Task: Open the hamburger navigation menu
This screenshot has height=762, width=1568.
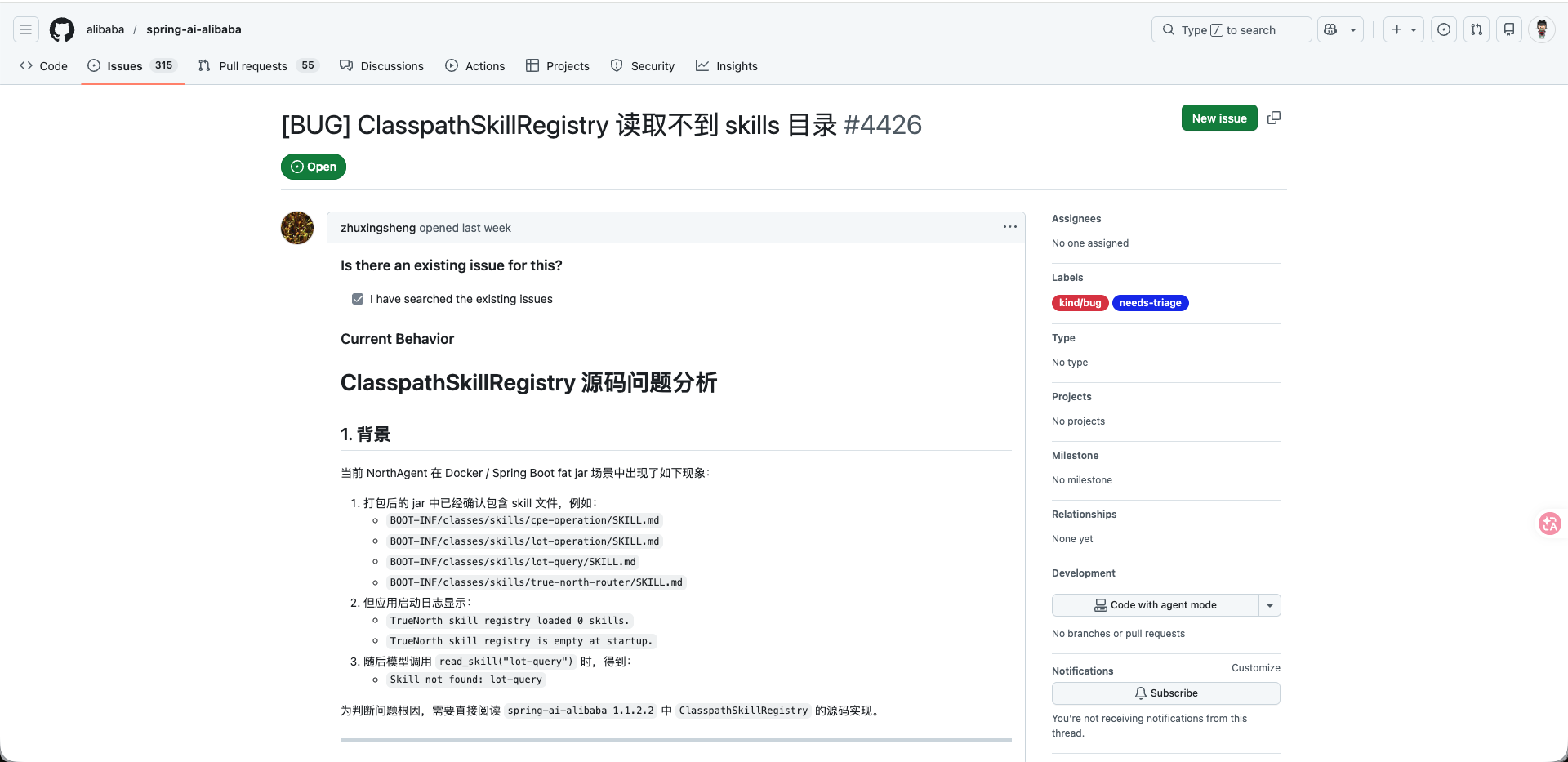Action: coord(26,30)
